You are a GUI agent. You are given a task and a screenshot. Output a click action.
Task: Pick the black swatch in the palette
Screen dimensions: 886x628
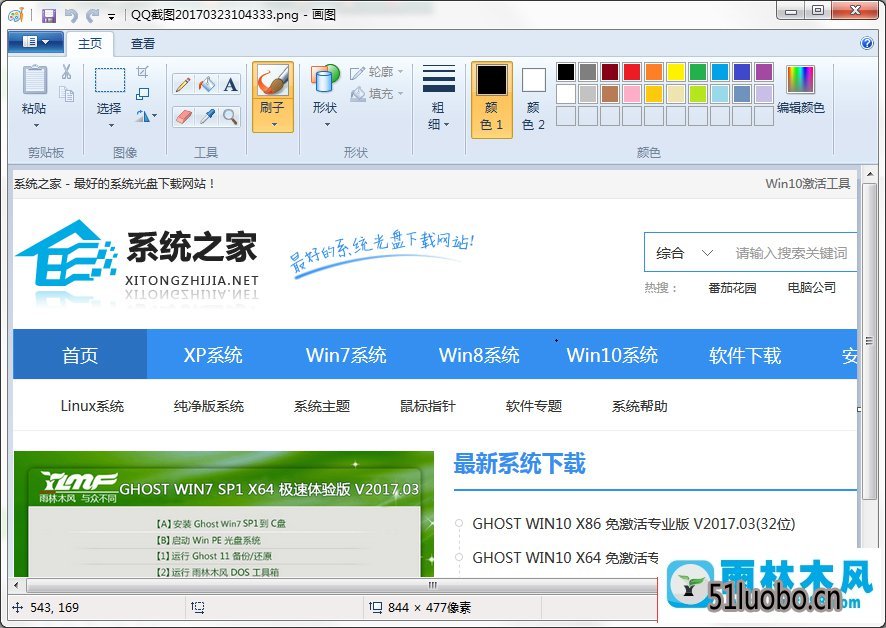[566, 72]
